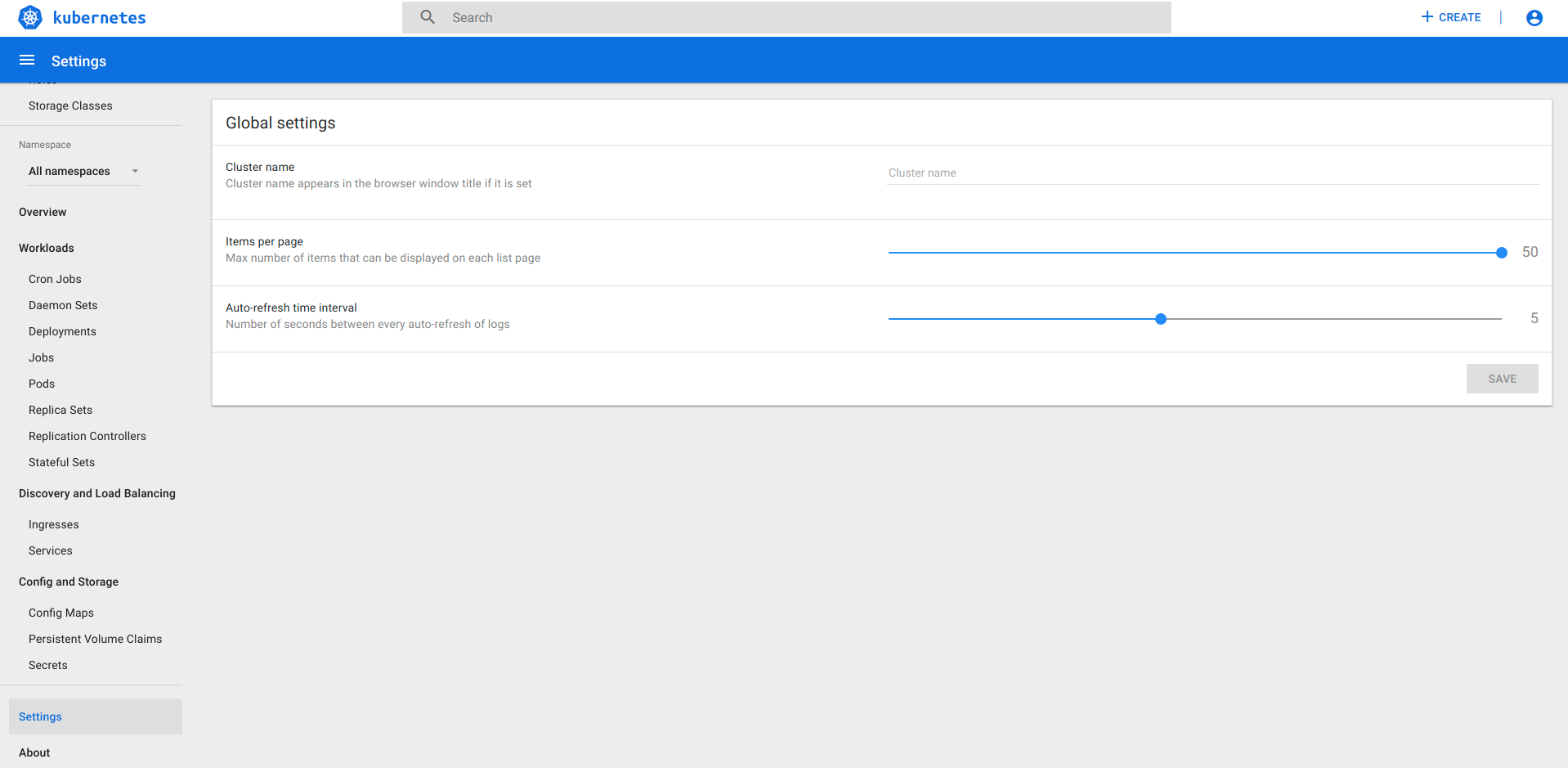1568x768 pixels.
Task: Click the Items per page value 50
Action: coord(1530,252)
